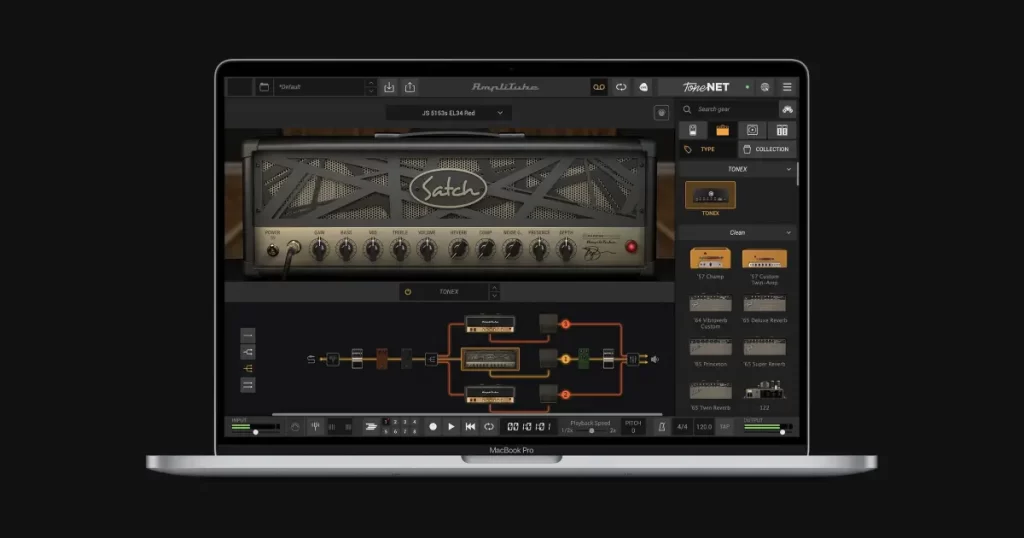
Task: Choose the single serial chain routing icon
Action: [248, 336]
